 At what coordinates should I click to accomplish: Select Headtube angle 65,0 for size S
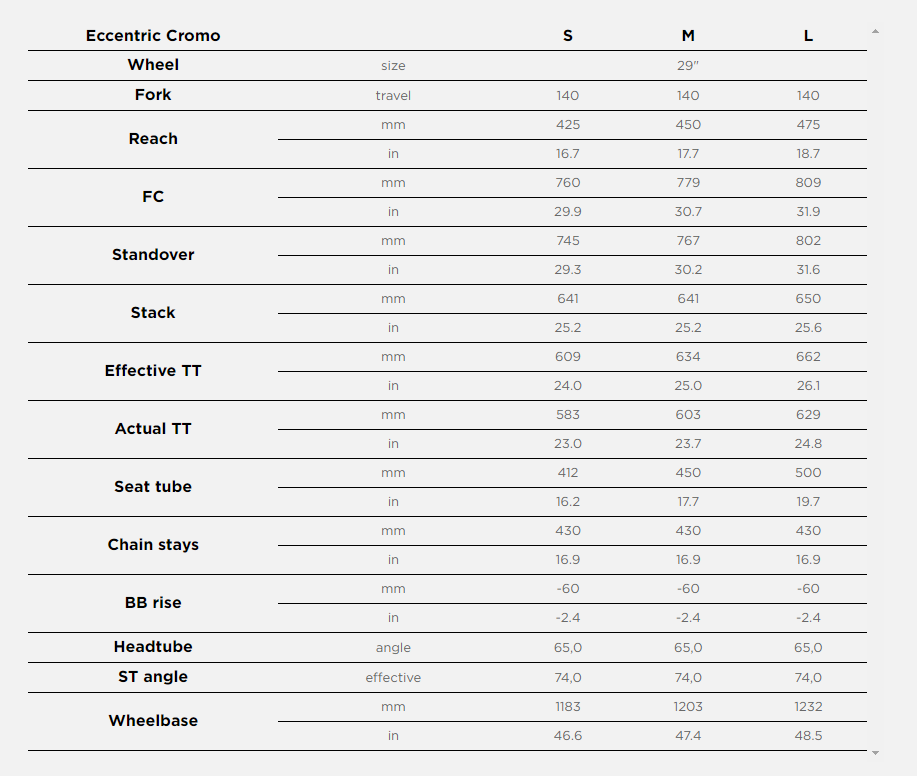(x=567, y=648)
